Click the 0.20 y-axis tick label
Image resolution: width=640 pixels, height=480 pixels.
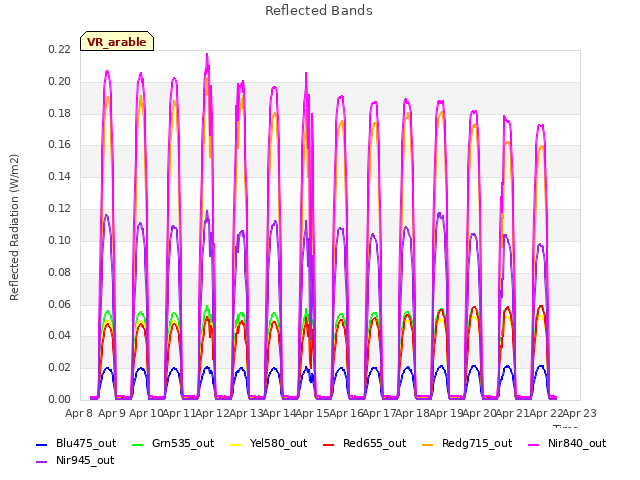coord(60,81)
